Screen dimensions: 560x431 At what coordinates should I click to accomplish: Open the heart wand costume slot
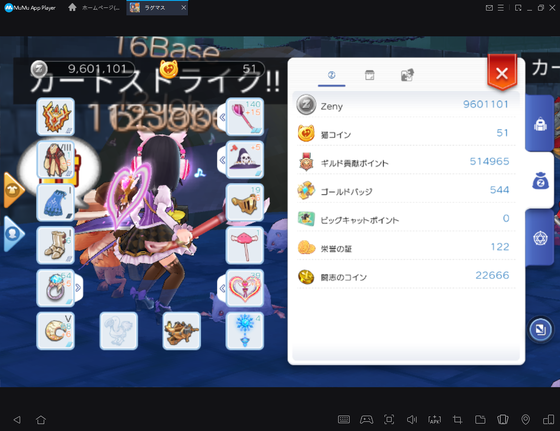245,288
